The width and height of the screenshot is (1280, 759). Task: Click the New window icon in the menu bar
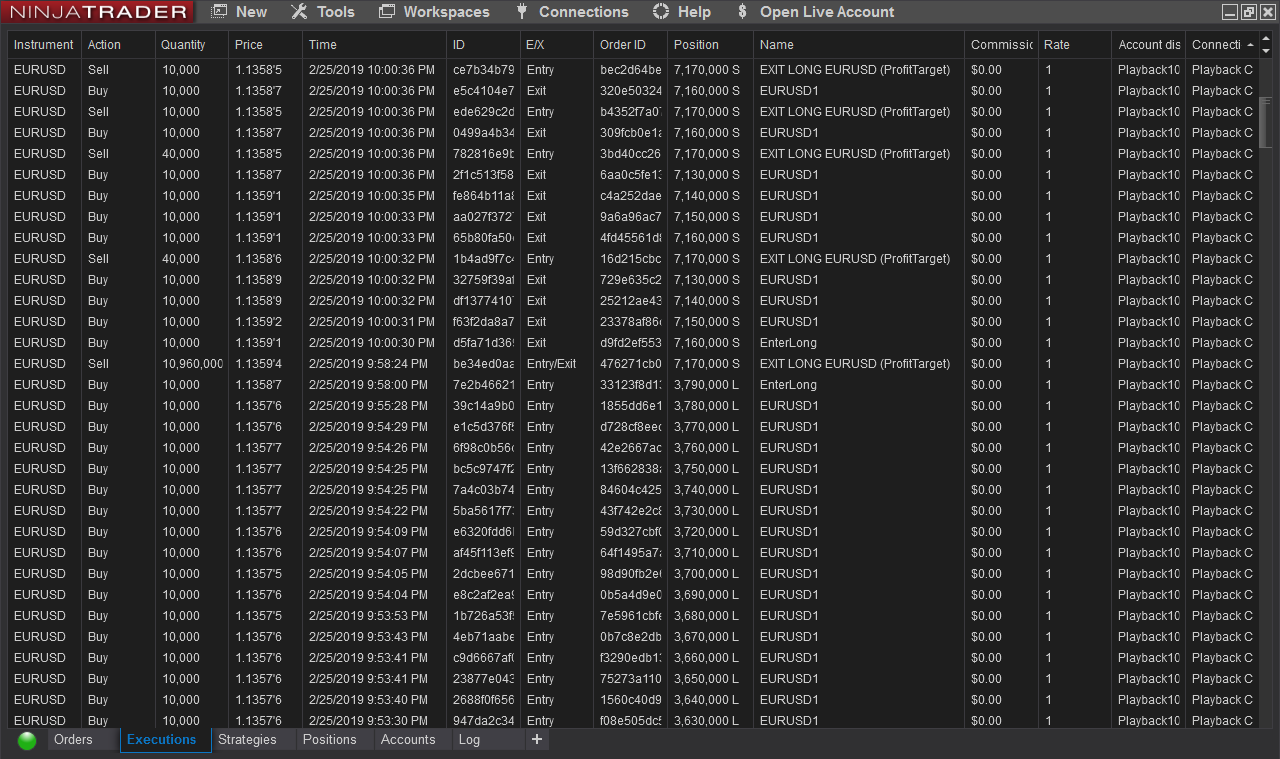click(220, 12)
